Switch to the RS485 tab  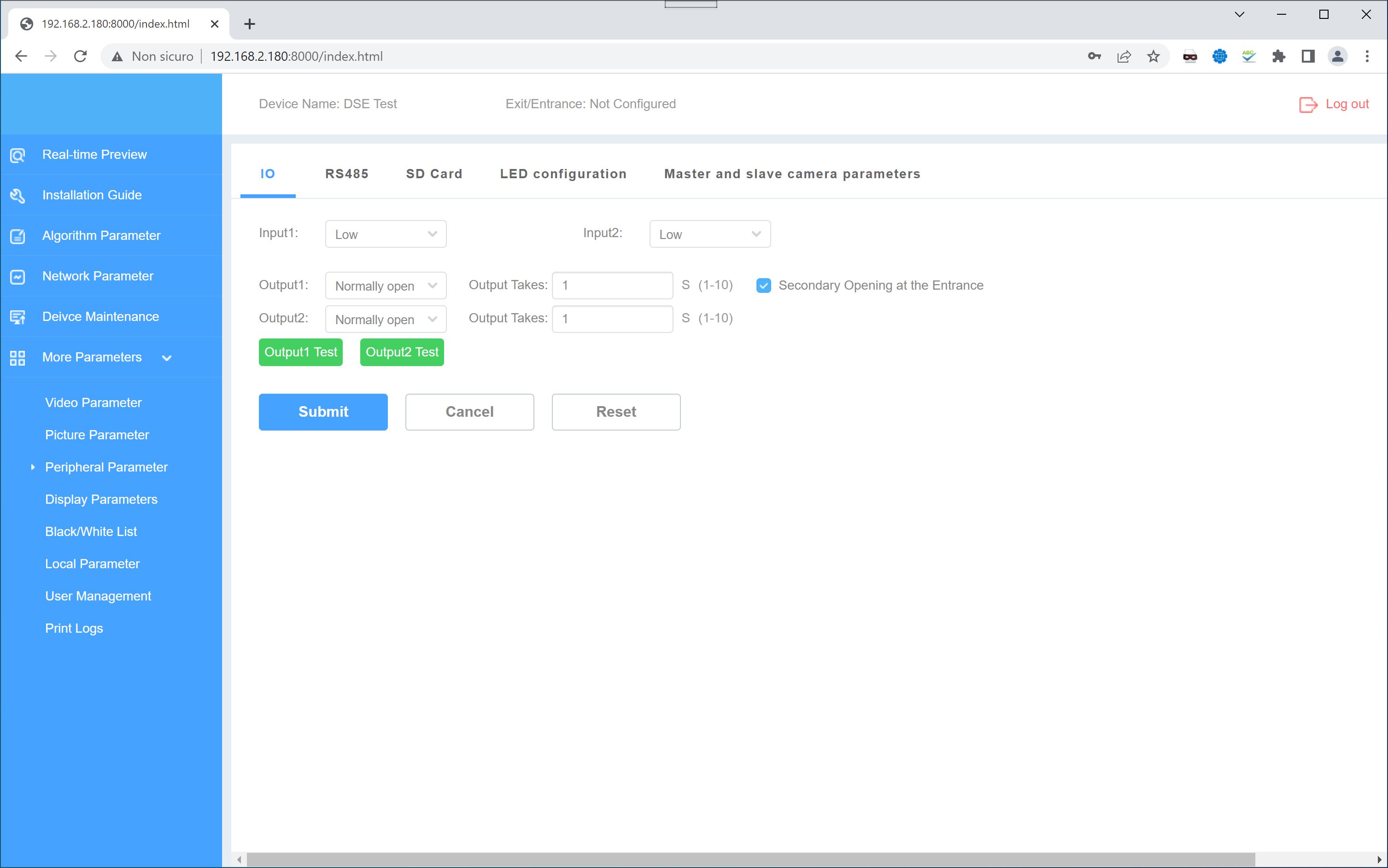click(346, 174)
